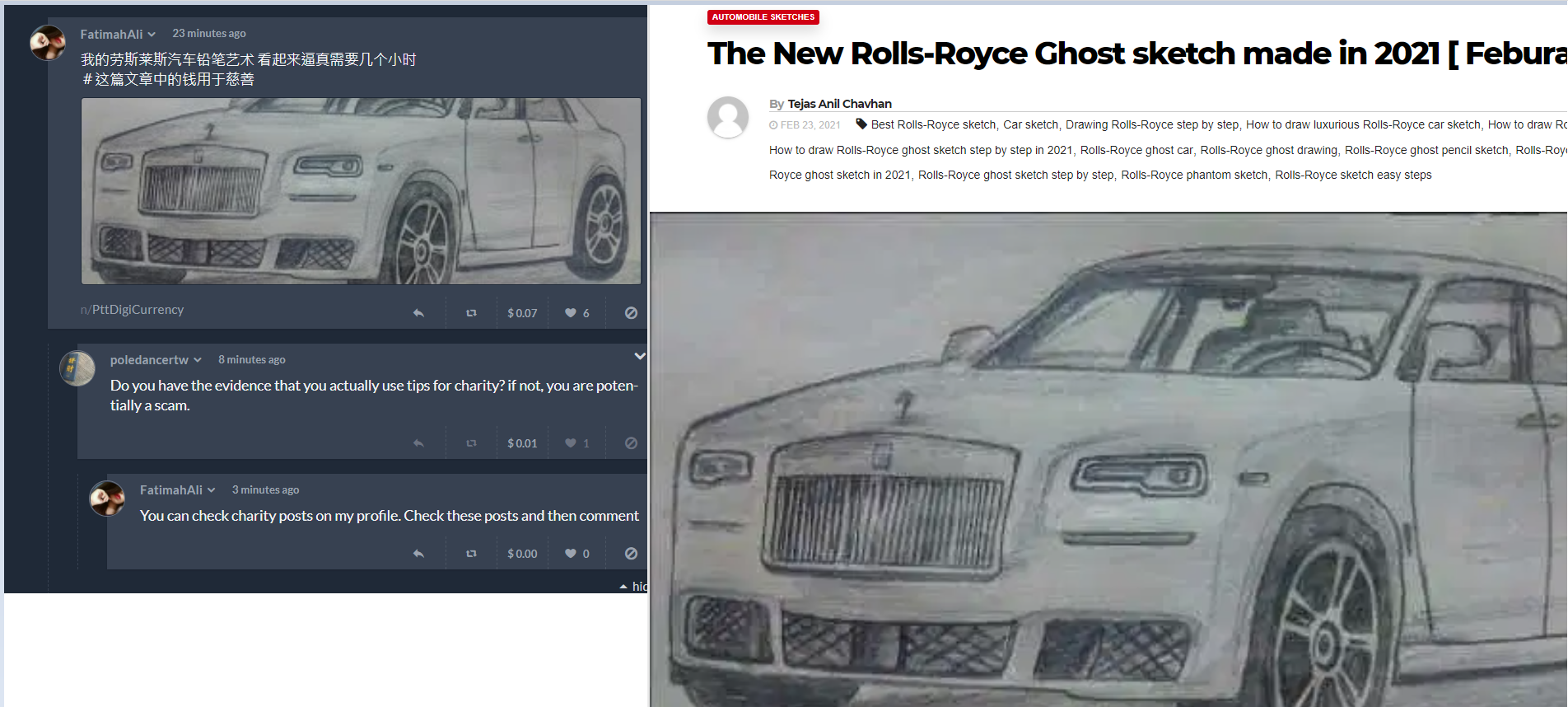Click the large Rolls-Royce Ghost article image

click(x=1108, y=460)
